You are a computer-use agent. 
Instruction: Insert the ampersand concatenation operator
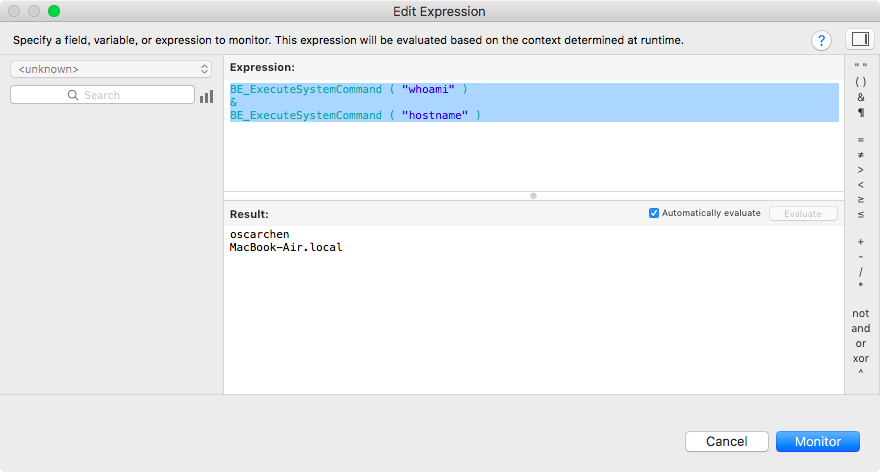pos(860,97)
